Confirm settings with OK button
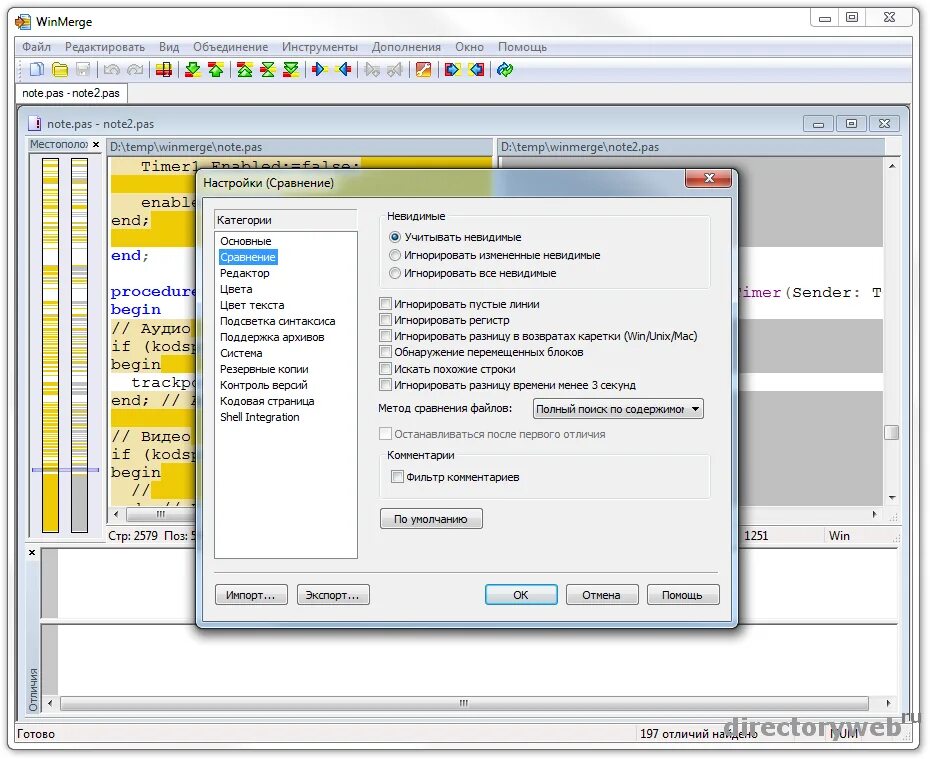This screenshot has width=930, height=759. [x=521, y=595]
